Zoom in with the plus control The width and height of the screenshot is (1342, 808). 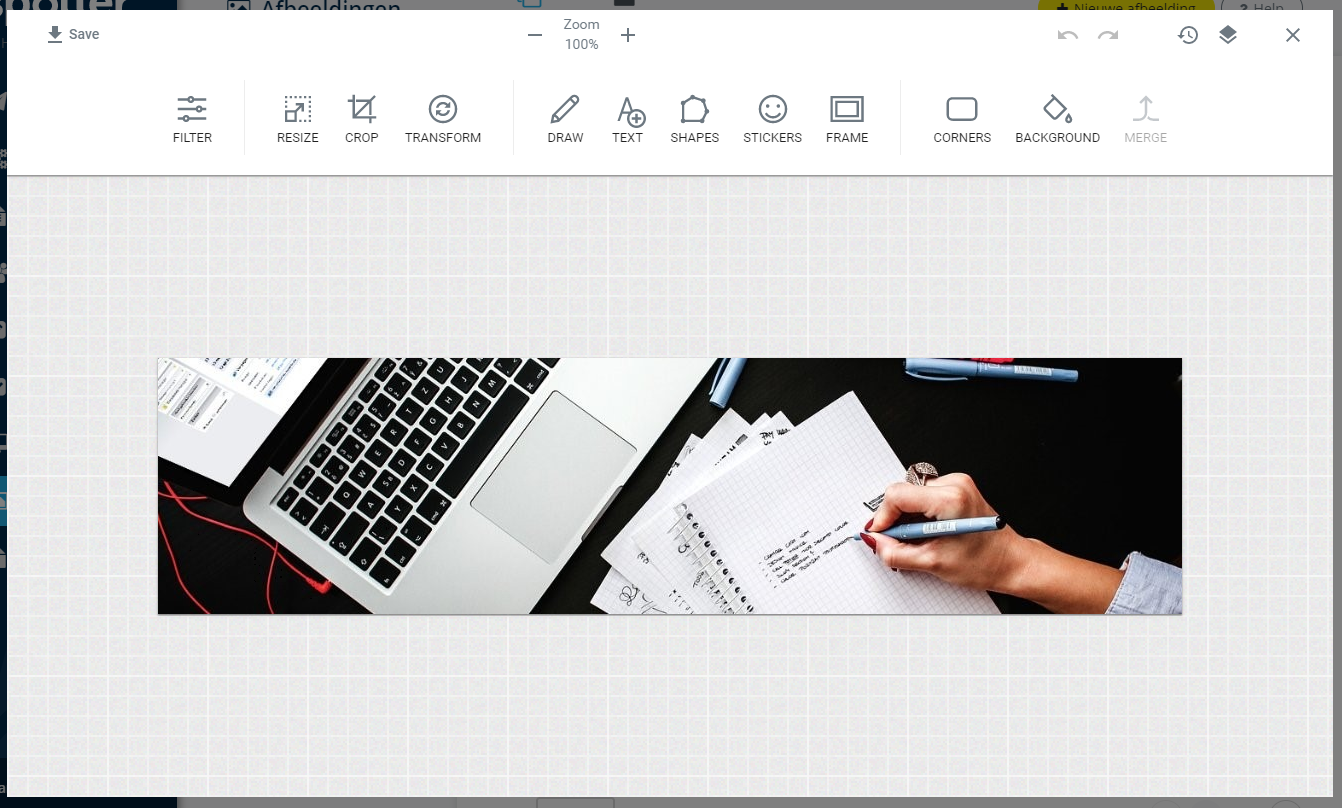(628, 34)
